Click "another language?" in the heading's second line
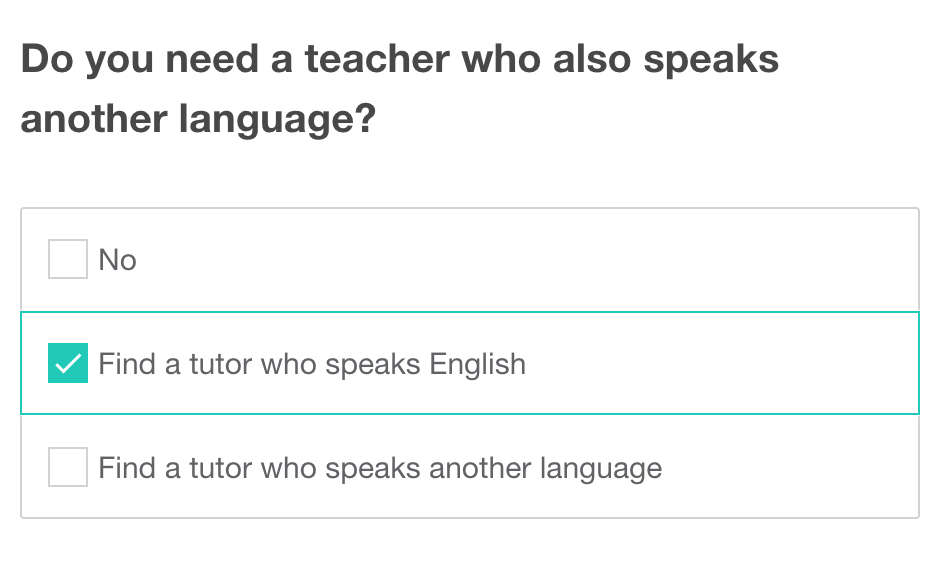940x572 pixels. (x=198, y=119)
